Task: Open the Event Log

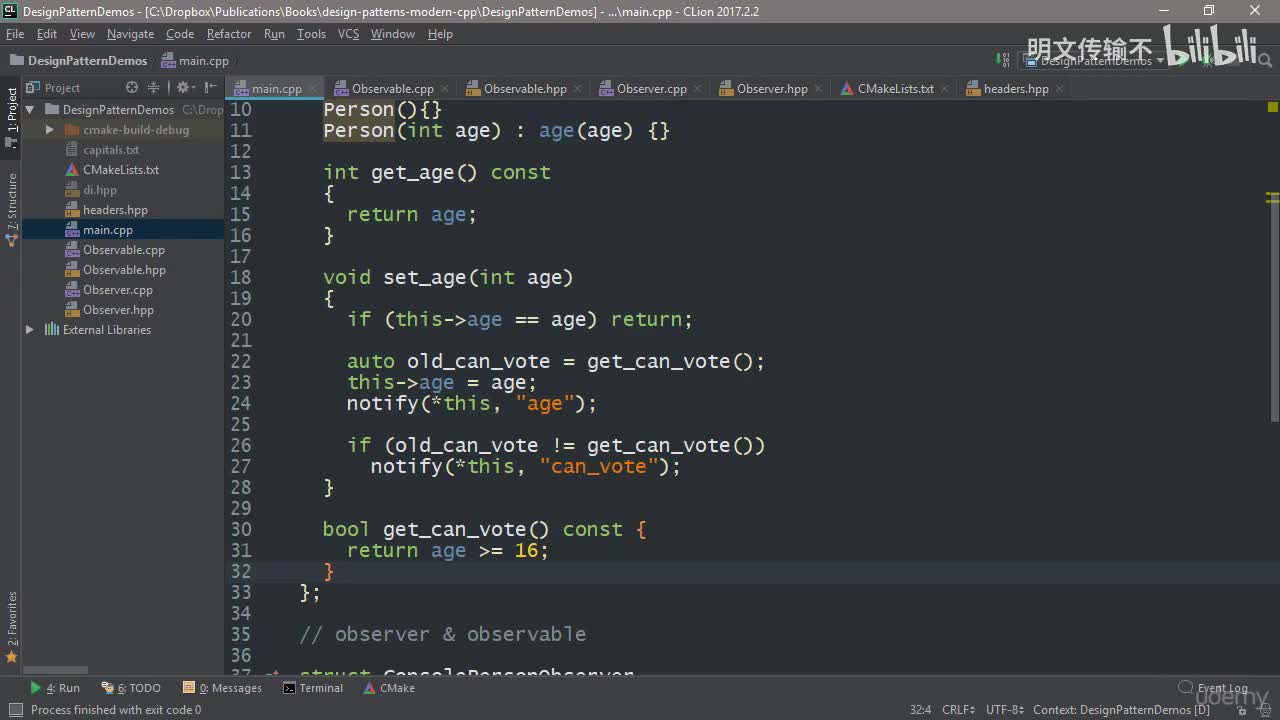Action: [x=1213, y=688]
